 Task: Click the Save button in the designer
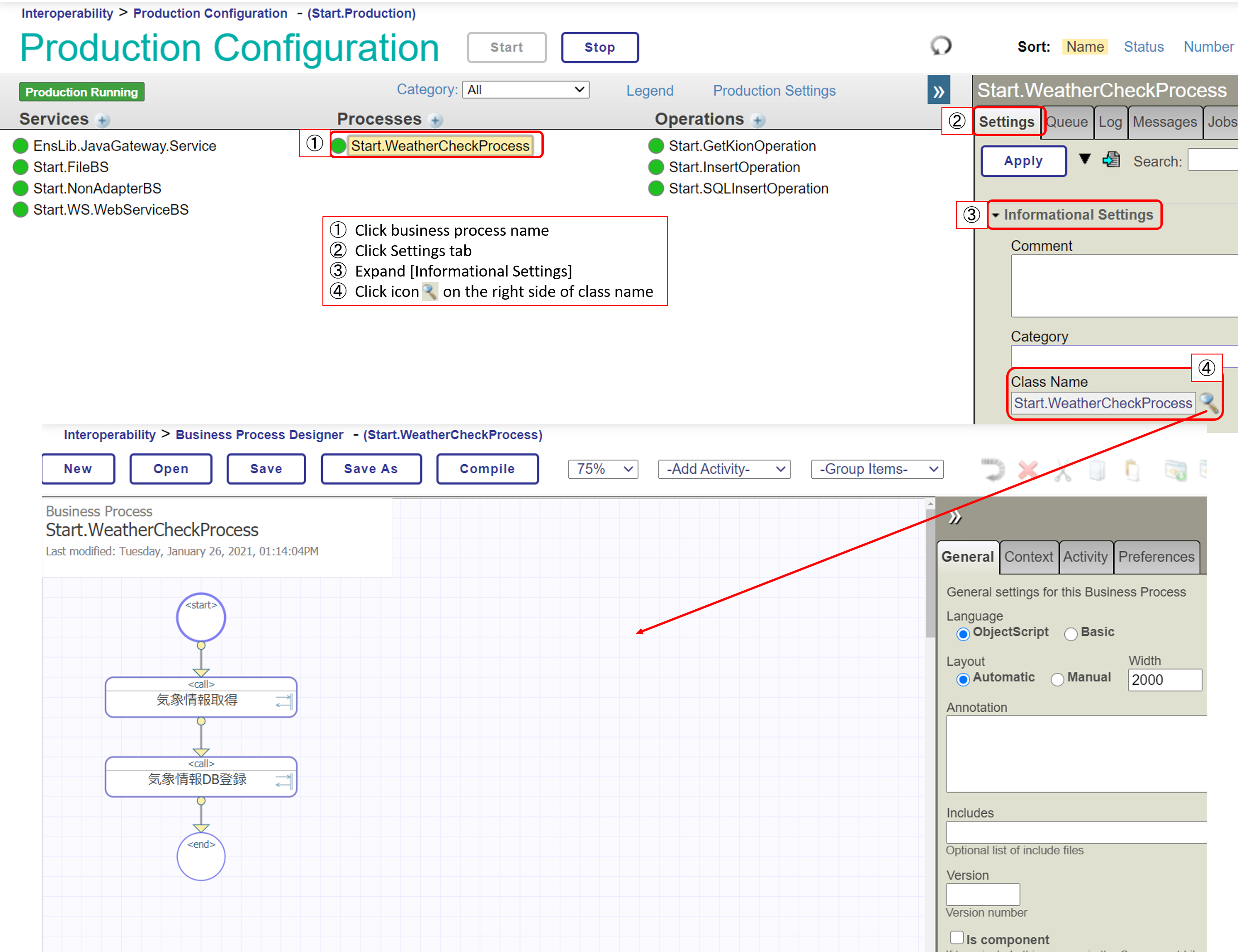tap(266, 469)
